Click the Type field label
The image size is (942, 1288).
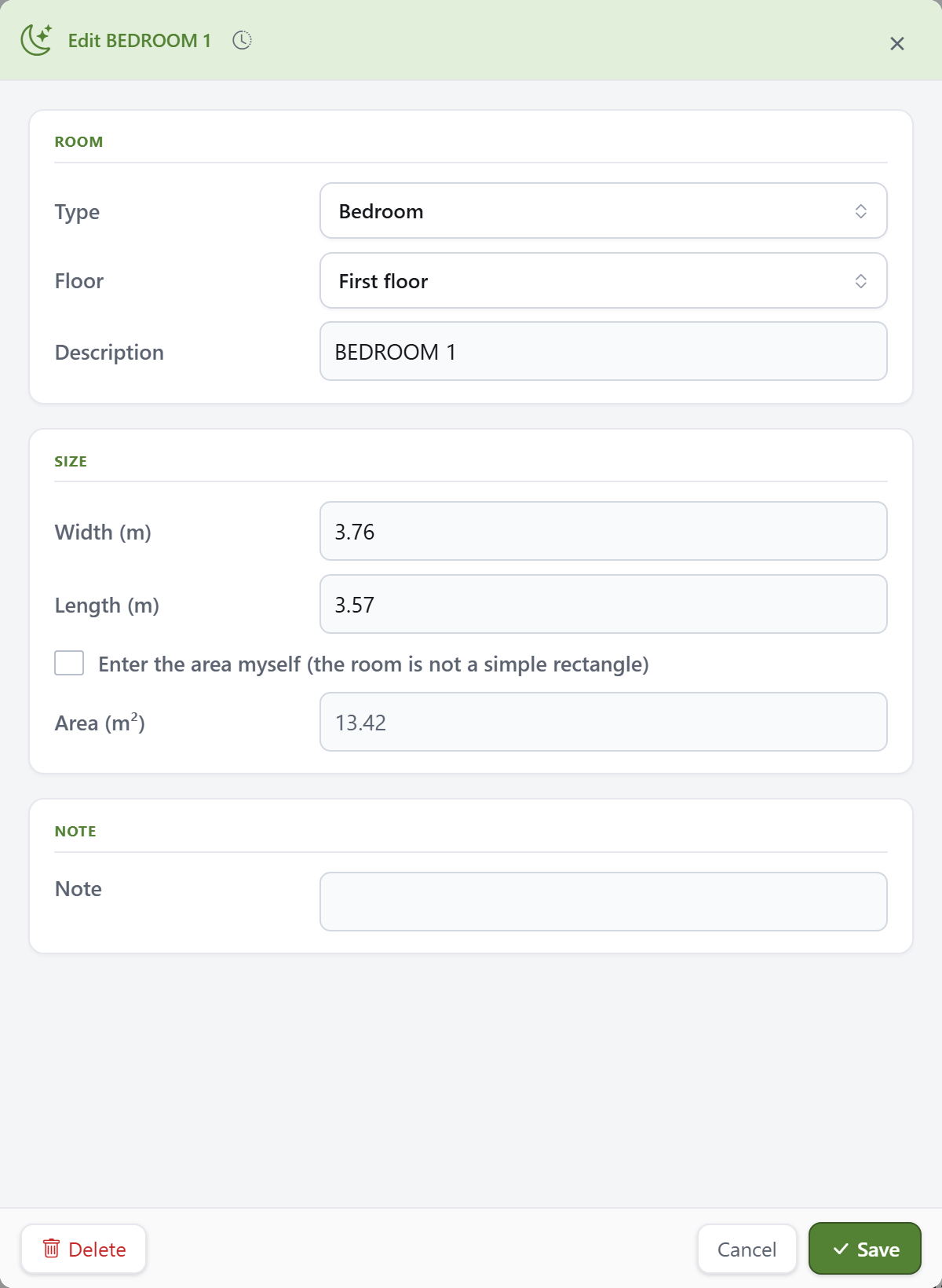[77, 213]
